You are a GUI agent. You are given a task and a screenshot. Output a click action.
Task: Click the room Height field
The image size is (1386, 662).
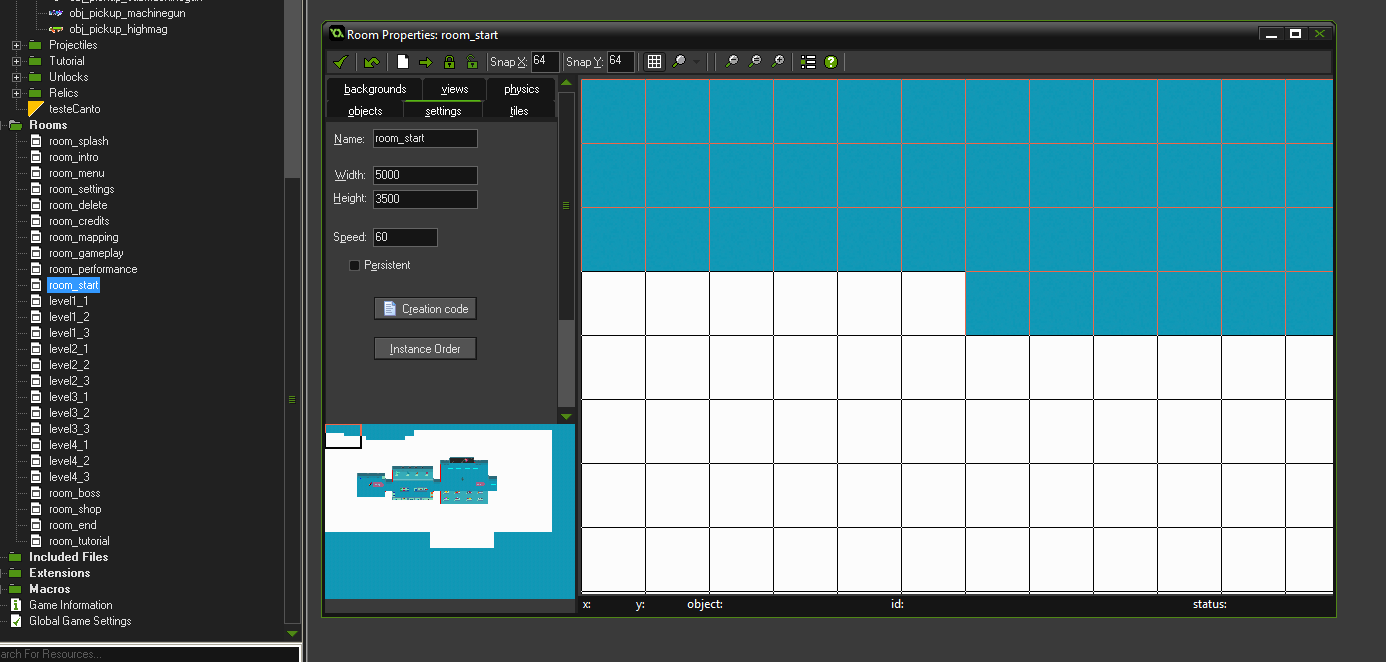[425, 199]
